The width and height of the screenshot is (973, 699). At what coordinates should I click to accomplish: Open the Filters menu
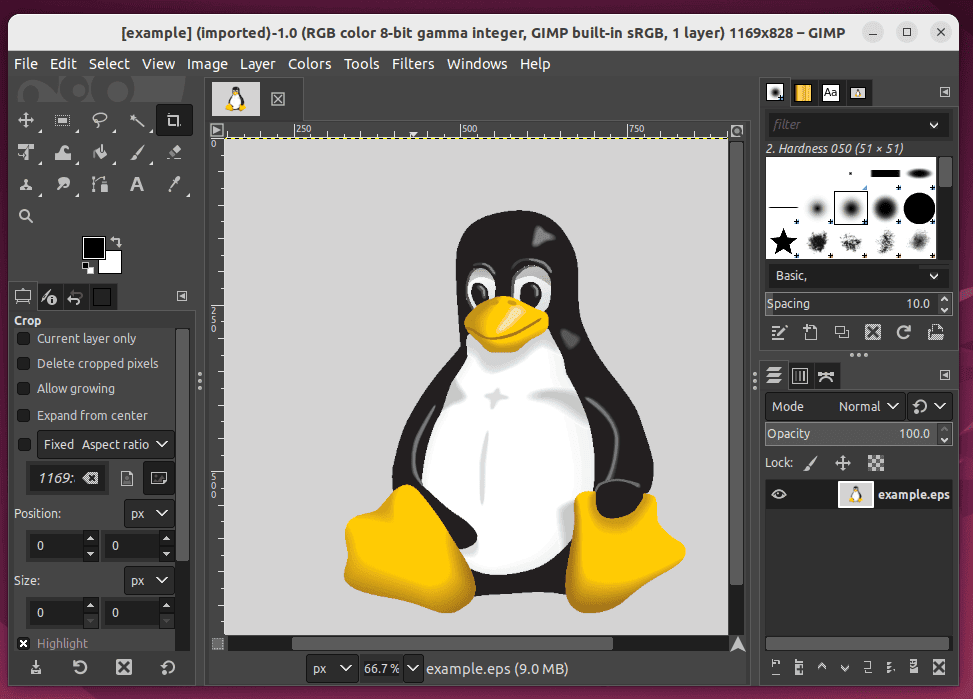(x=413, y=63)
